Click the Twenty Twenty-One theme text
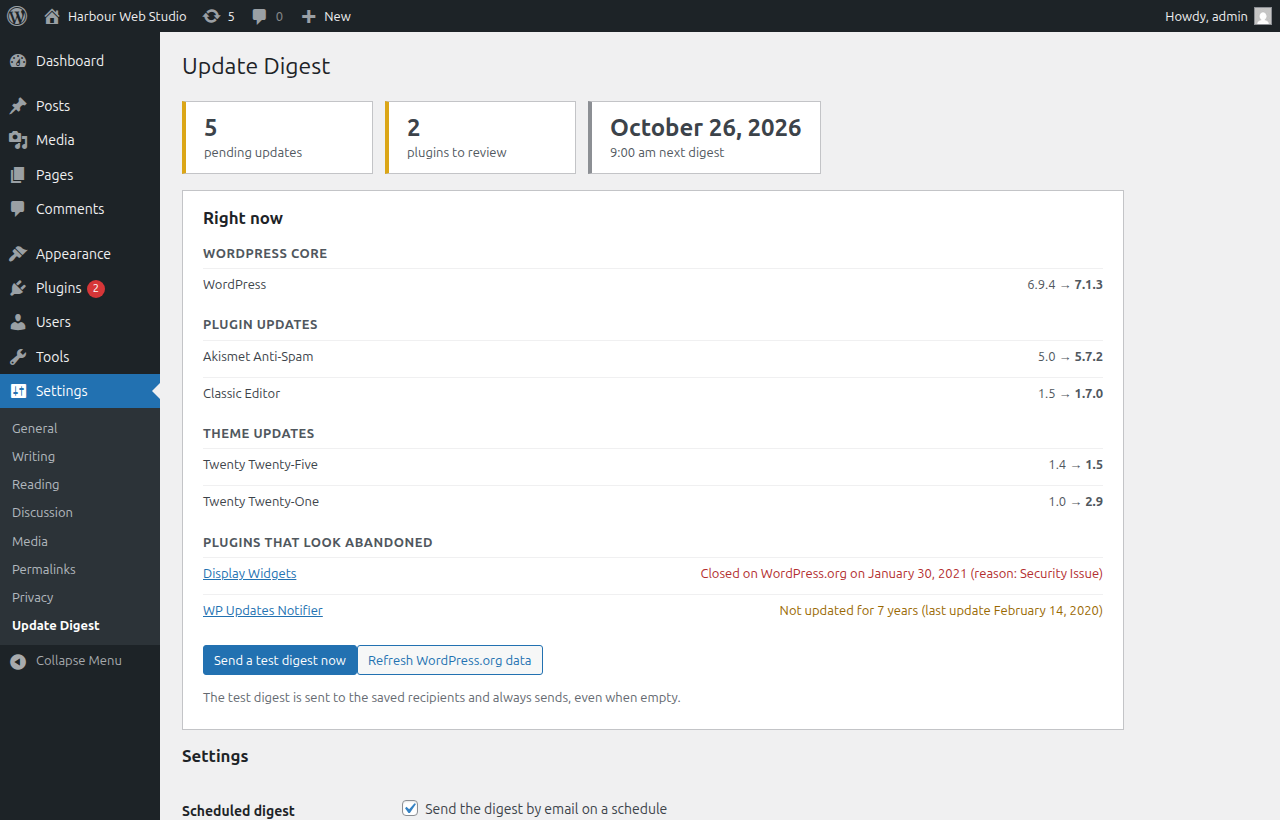Screen dimensions: 1280x820 pos(261,501)
